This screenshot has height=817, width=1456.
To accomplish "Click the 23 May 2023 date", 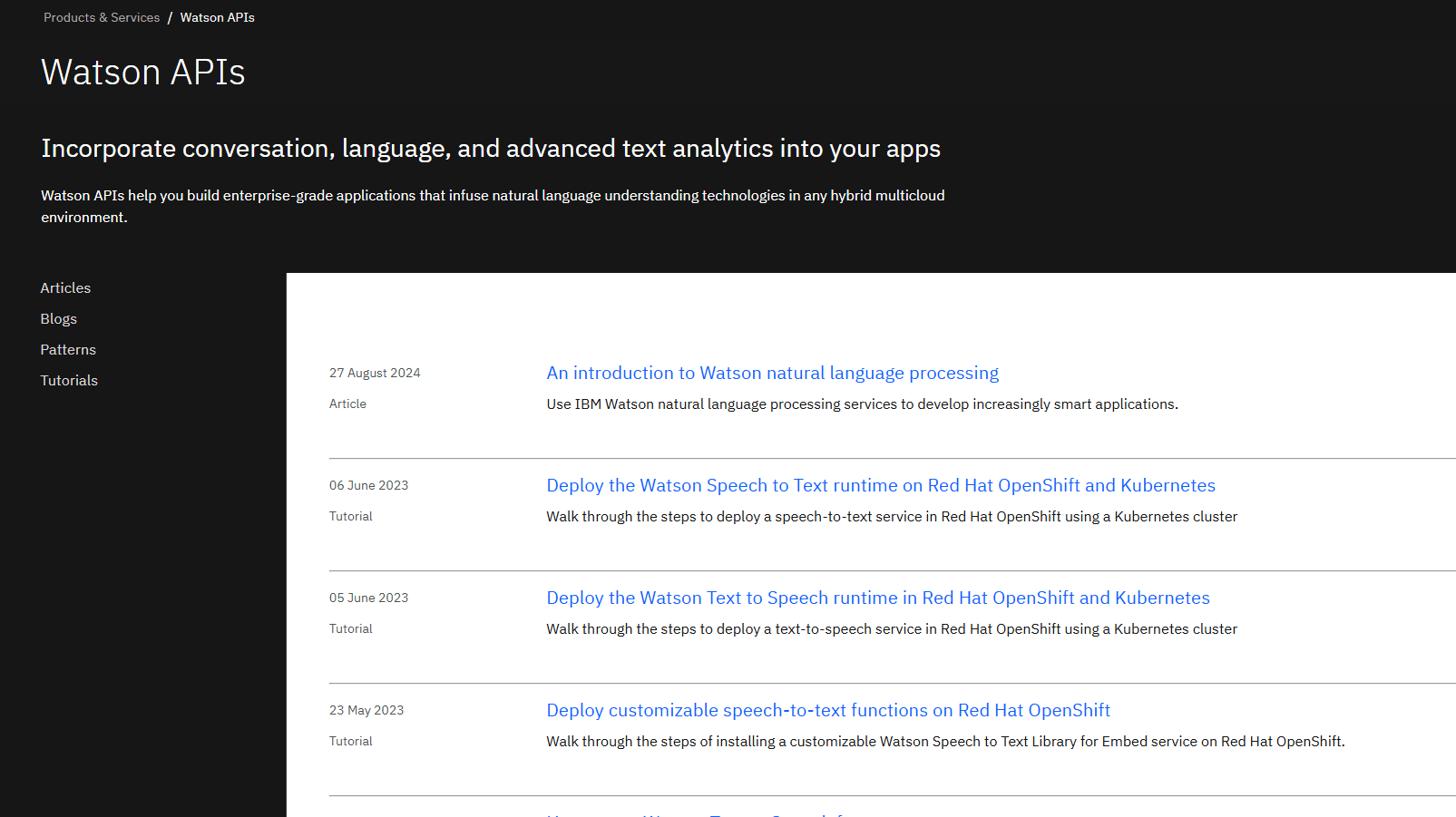I will [366, 710].
